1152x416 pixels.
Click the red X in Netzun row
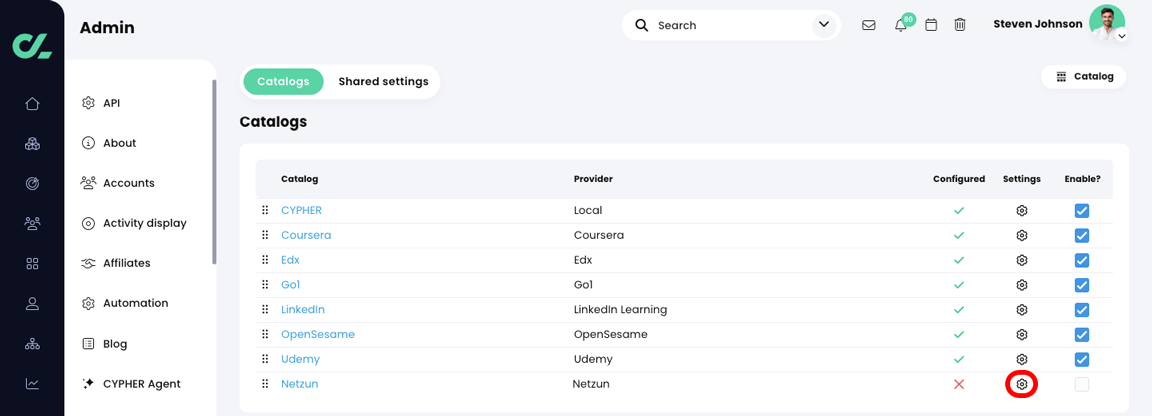pos(958,384)
